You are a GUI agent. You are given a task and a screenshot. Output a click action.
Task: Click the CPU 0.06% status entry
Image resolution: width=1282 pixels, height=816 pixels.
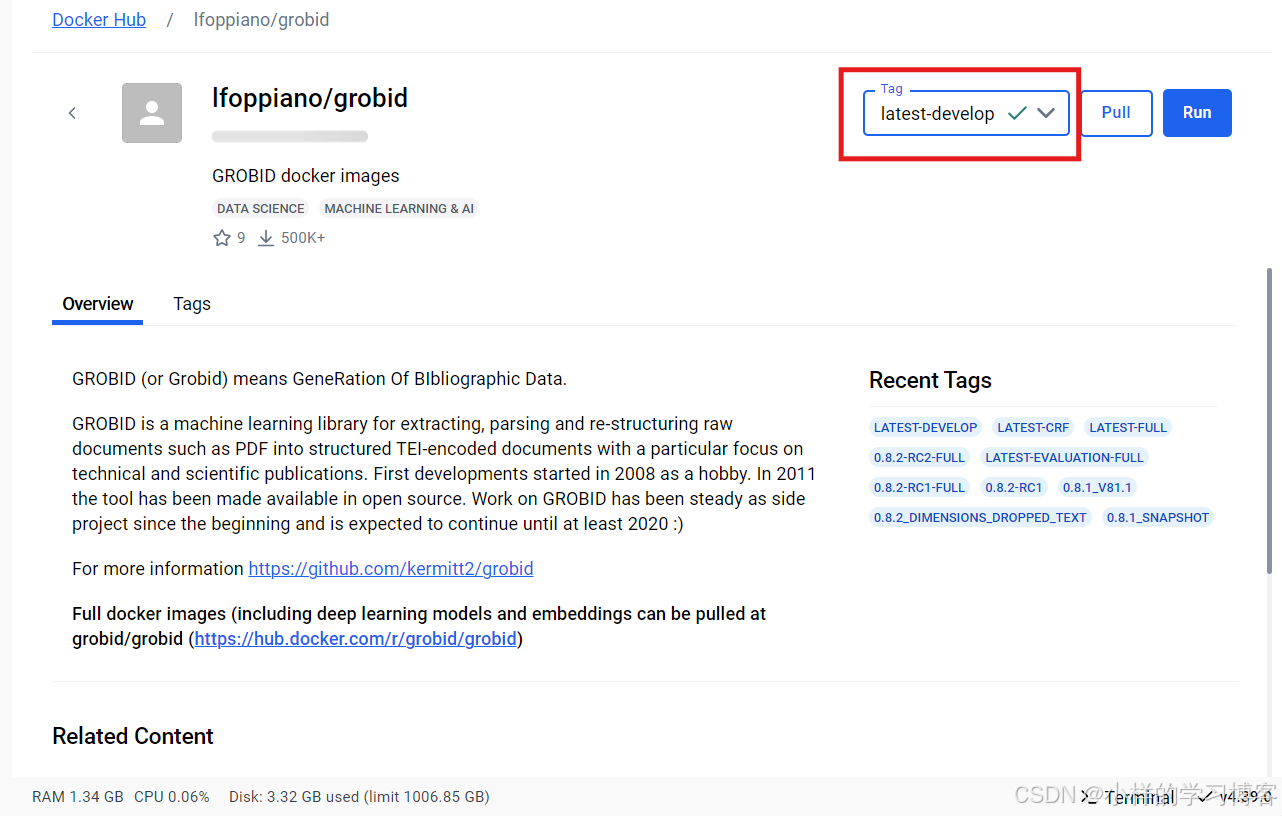[172, 797]
